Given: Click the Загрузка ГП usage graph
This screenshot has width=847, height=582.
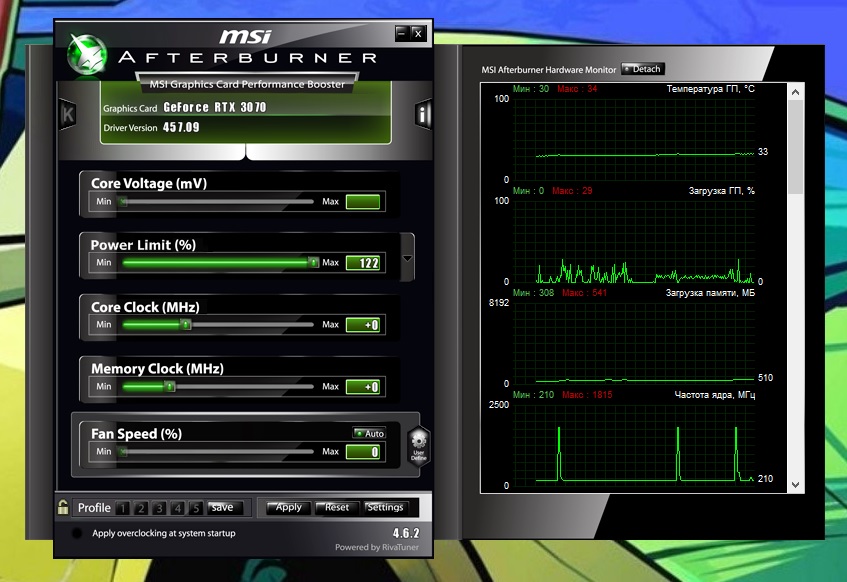Looking at the screenshot, I should click(x=633, y=241).
